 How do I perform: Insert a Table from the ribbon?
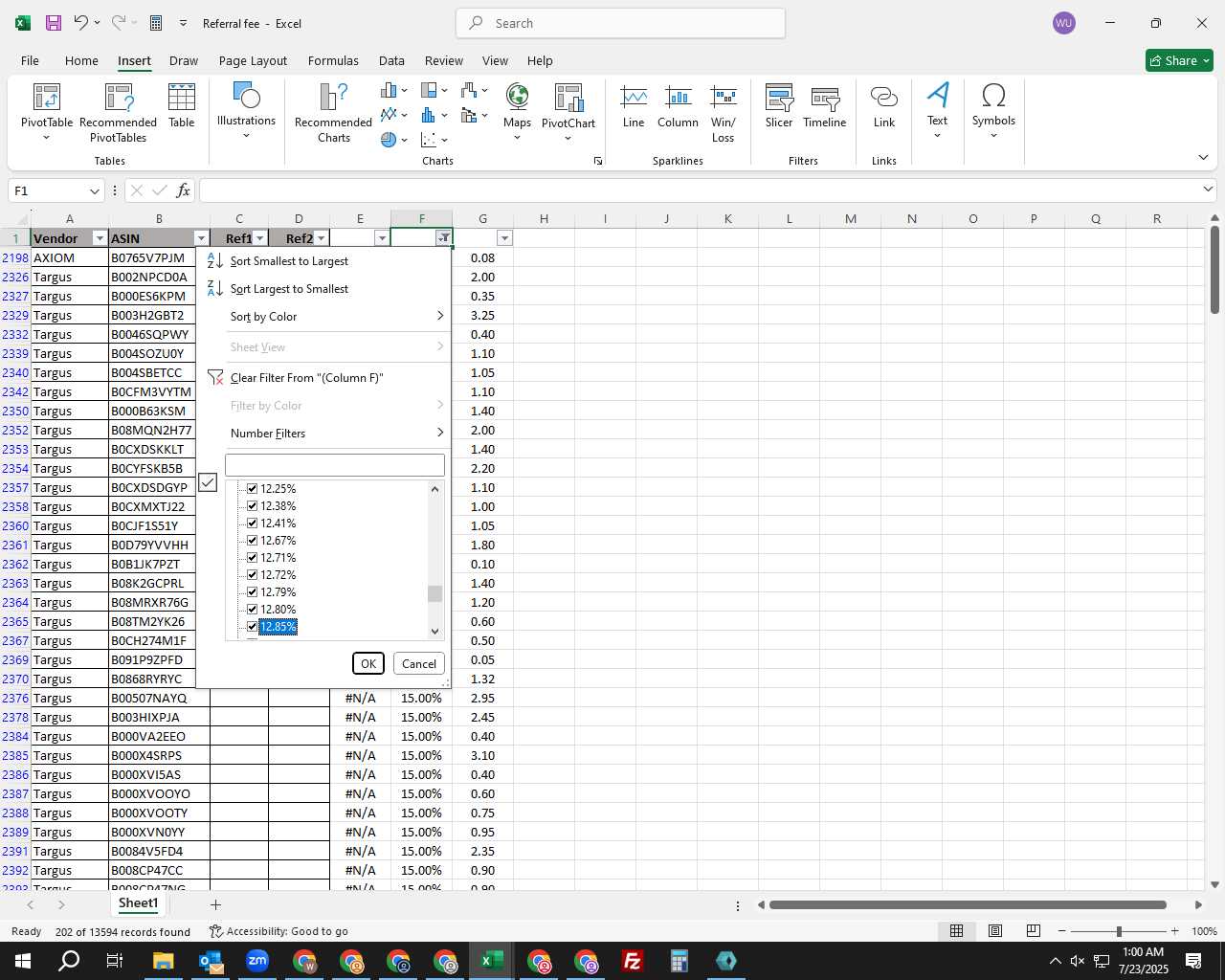182,107
